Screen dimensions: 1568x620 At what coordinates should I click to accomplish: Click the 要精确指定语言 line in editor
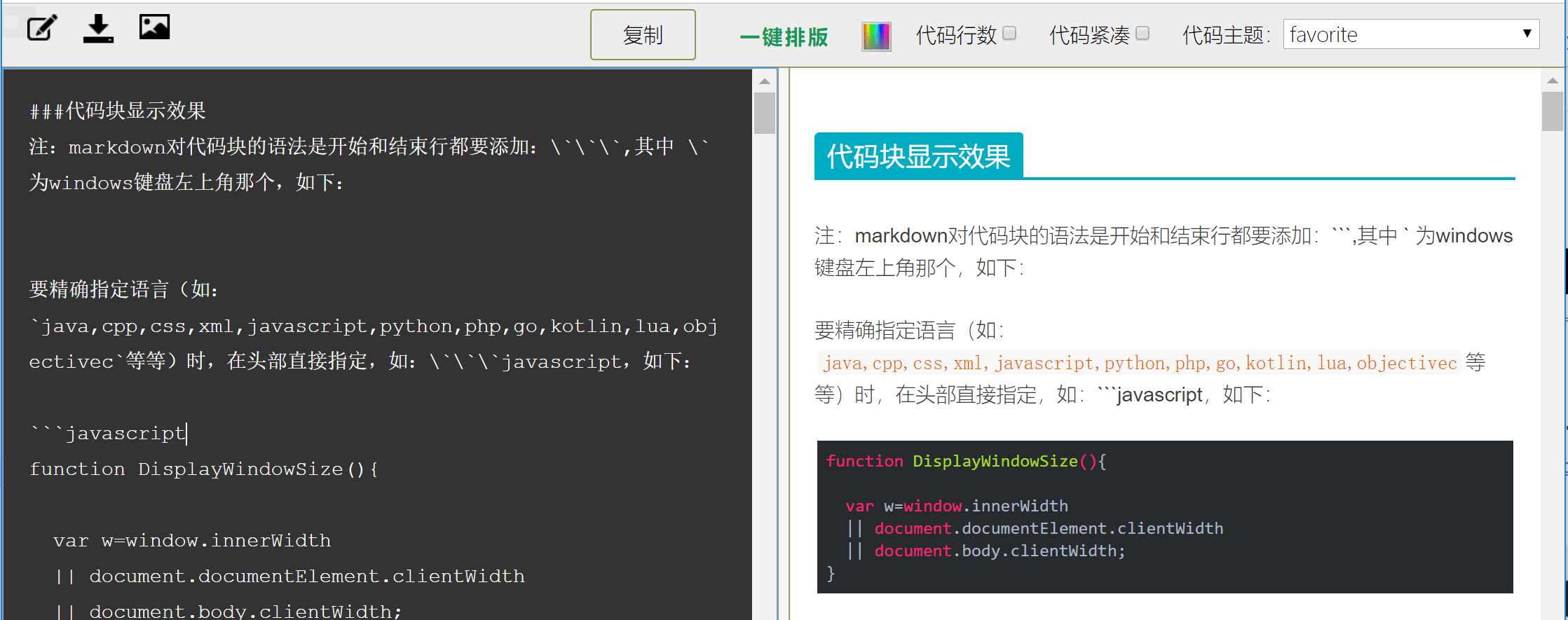pyautogui.click(x=124, y=289)
